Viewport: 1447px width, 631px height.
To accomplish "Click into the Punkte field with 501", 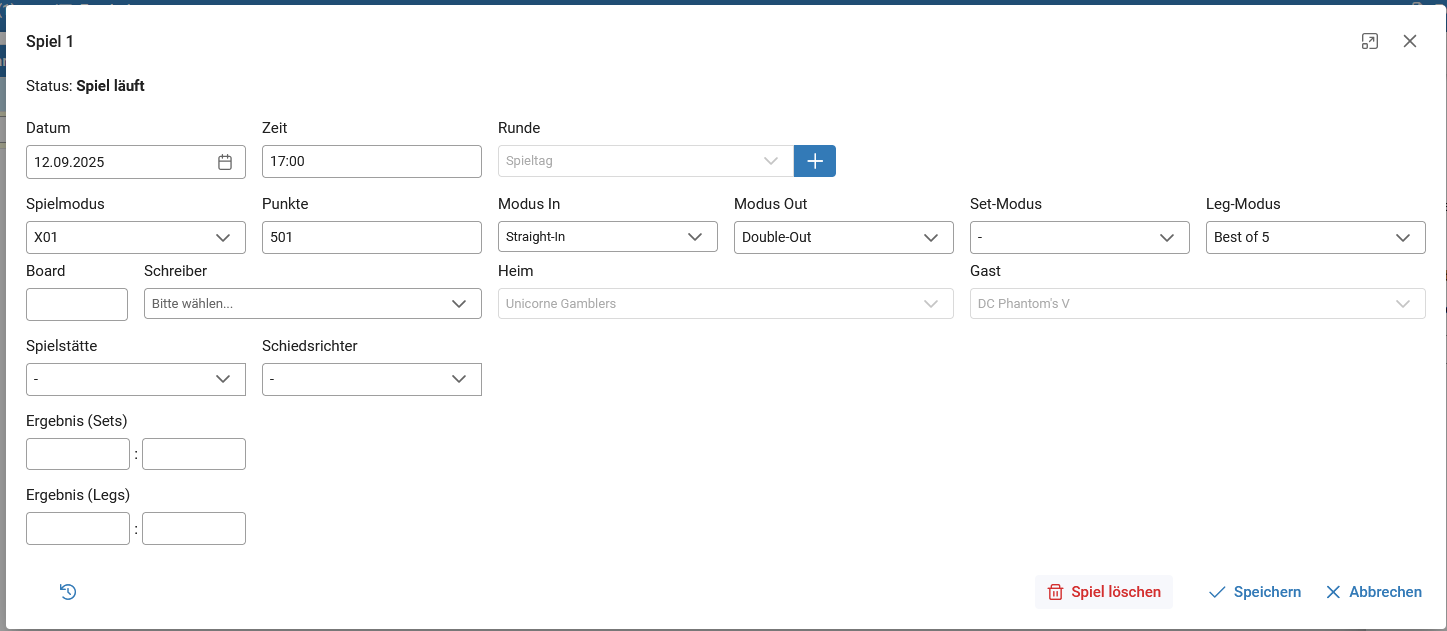I will [372, 237].
